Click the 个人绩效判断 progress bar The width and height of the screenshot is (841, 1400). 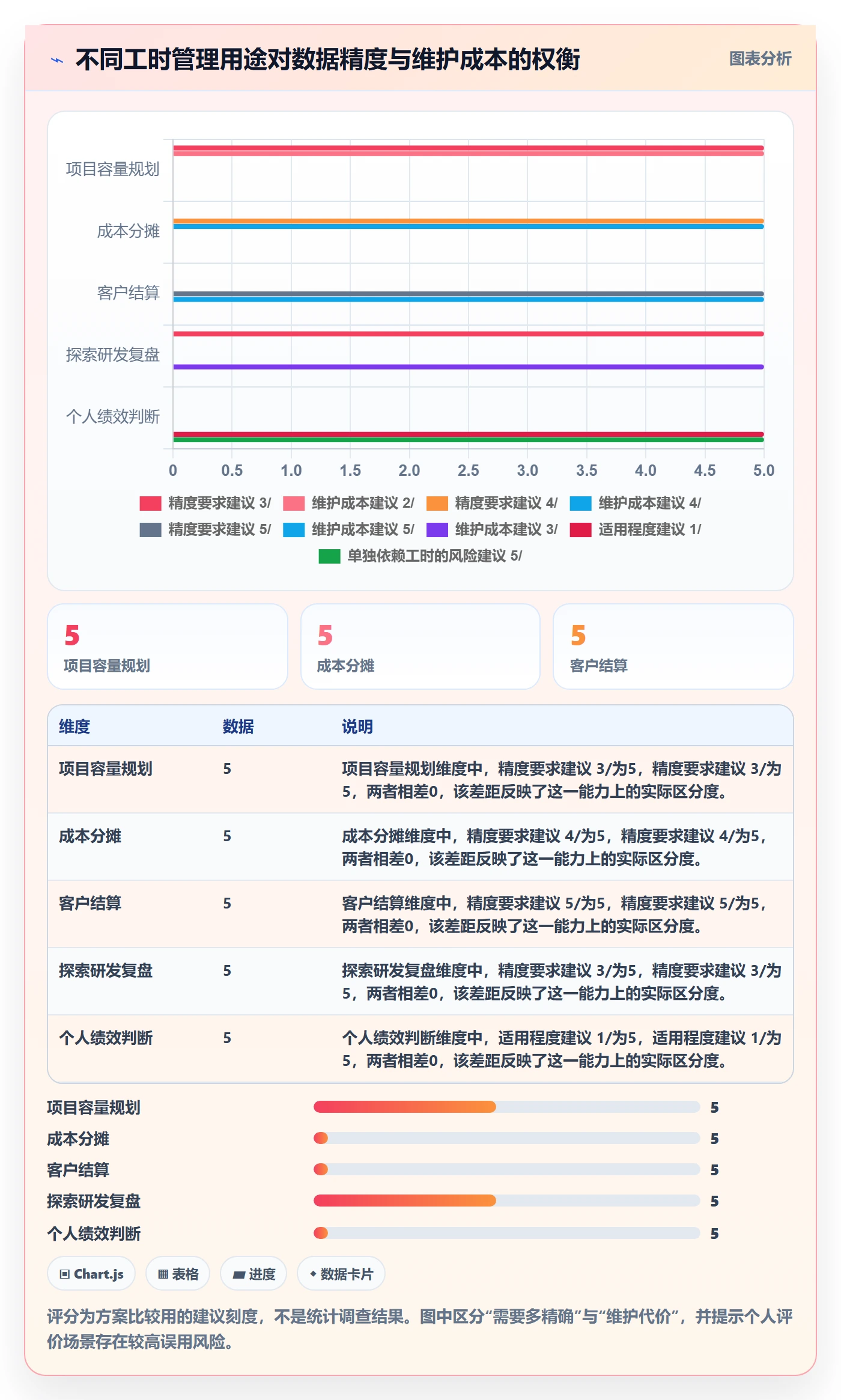[507, 1233]
